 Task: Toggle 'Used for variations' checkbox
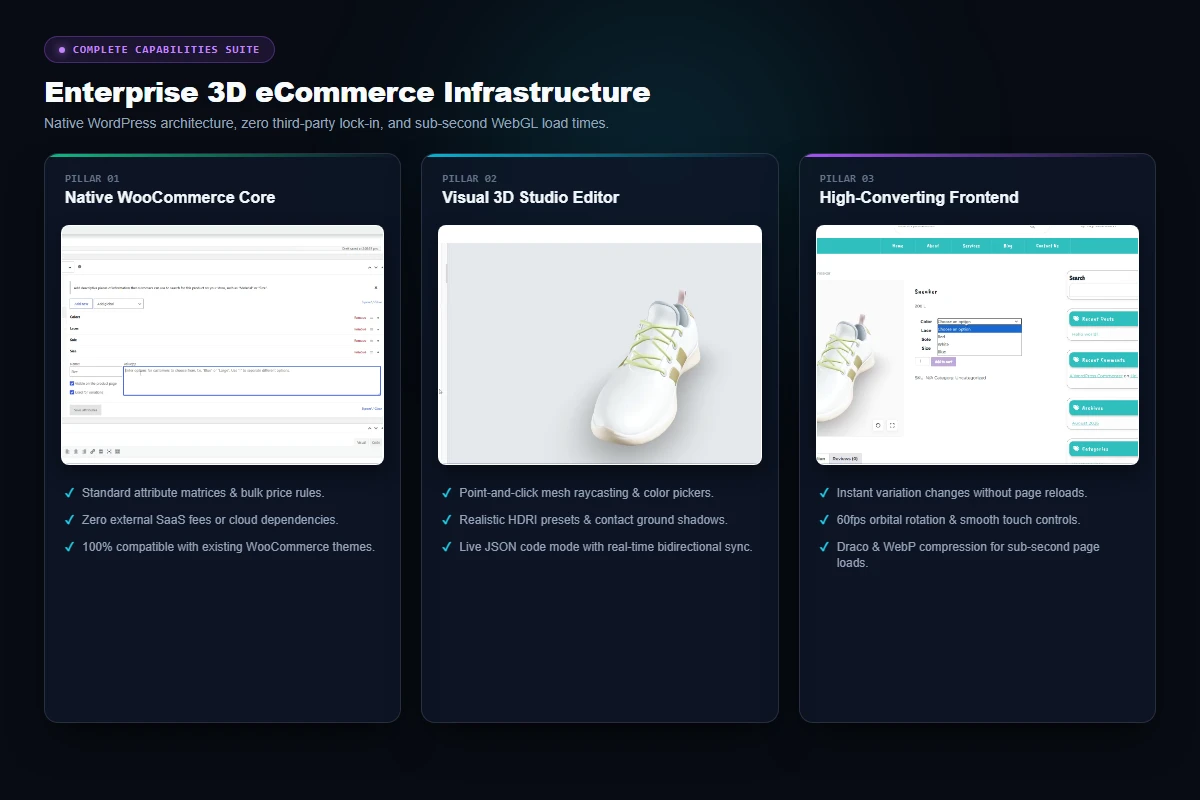pyautogui.click(x=72, y=392)
